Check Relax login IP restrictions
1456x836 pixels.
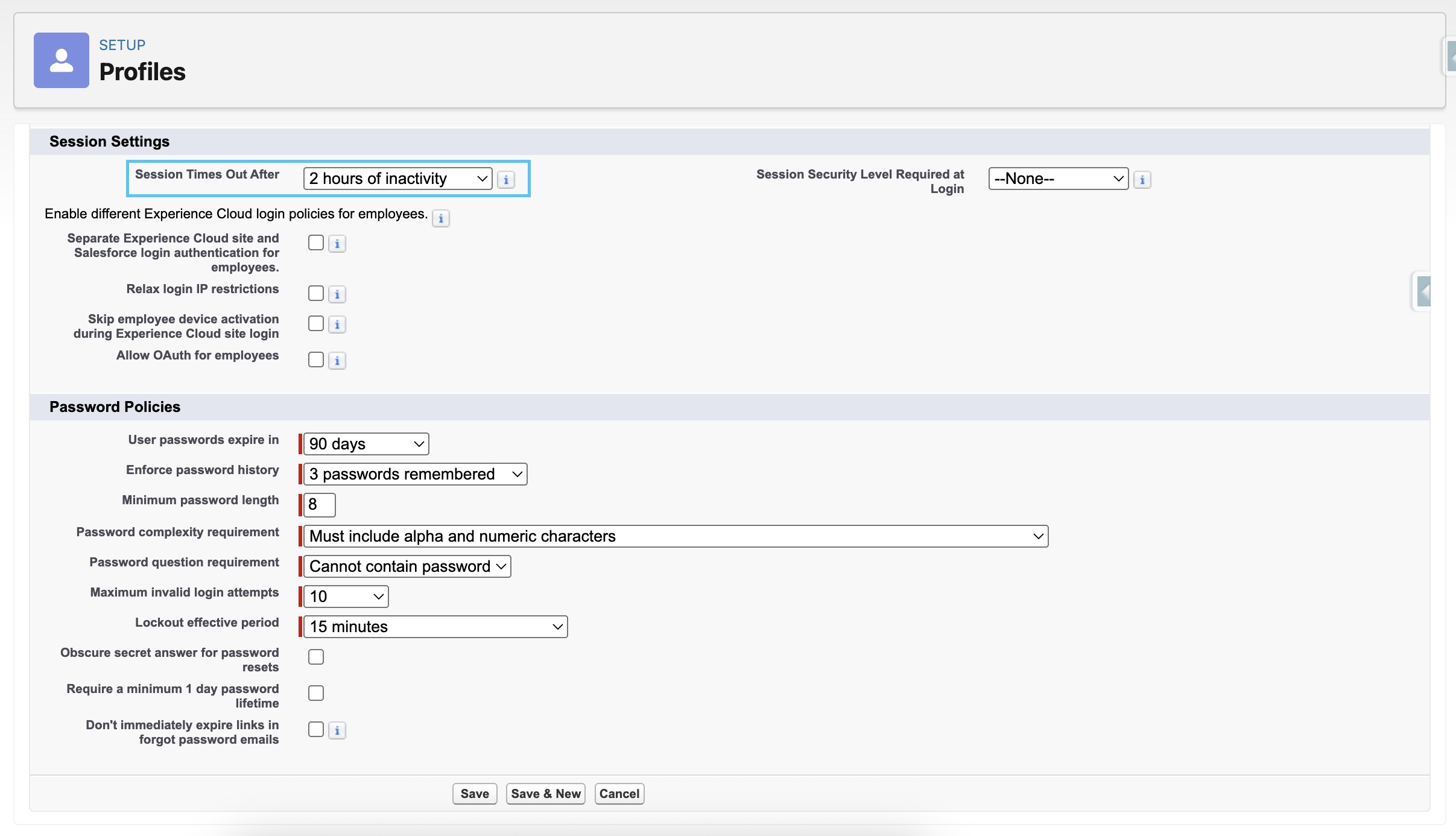pyautogui.click(x=316, y=293)
